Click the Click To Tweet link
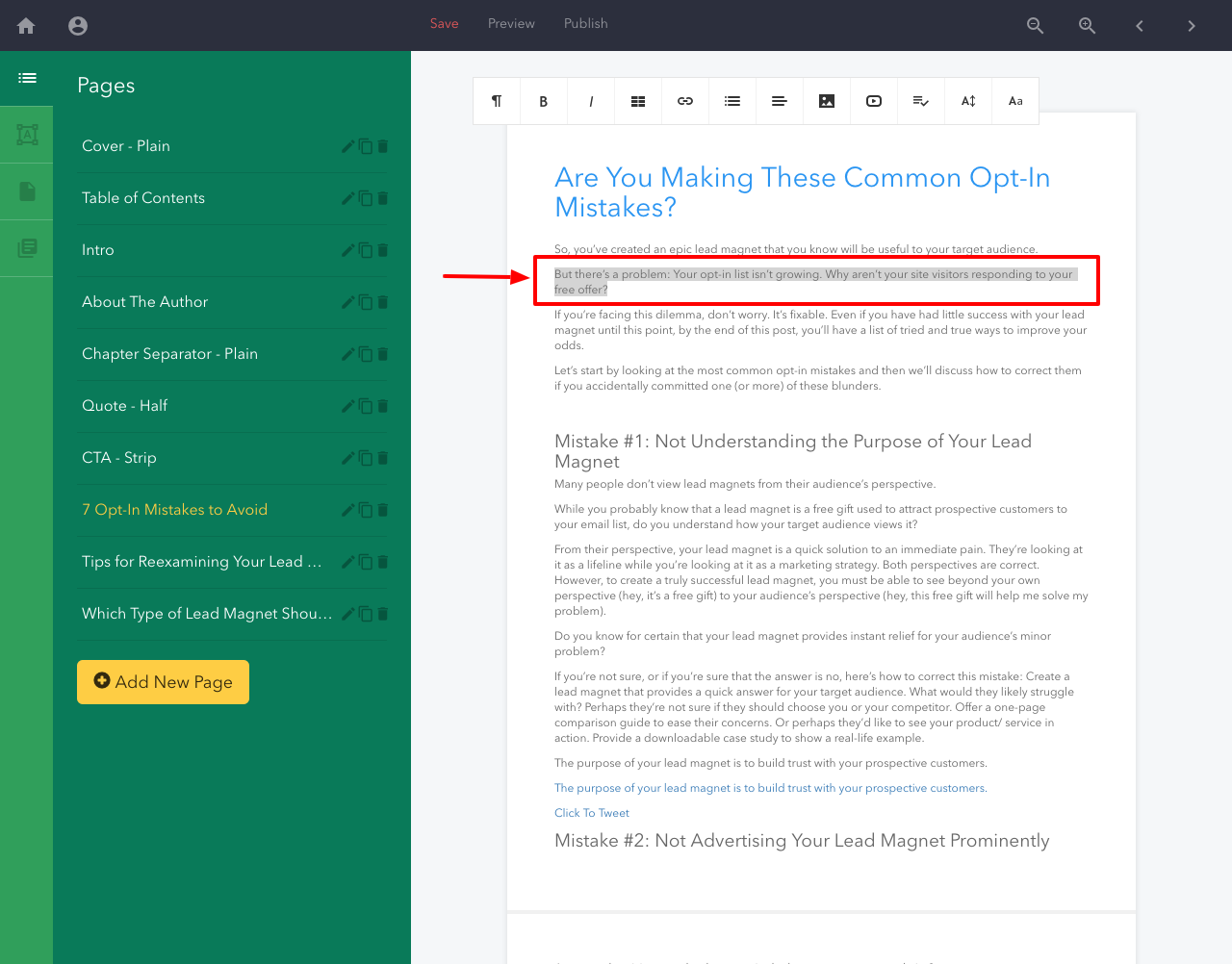The height and width of the screenshot is (964, 1232). pyautogui.click(x=592, y=813)
